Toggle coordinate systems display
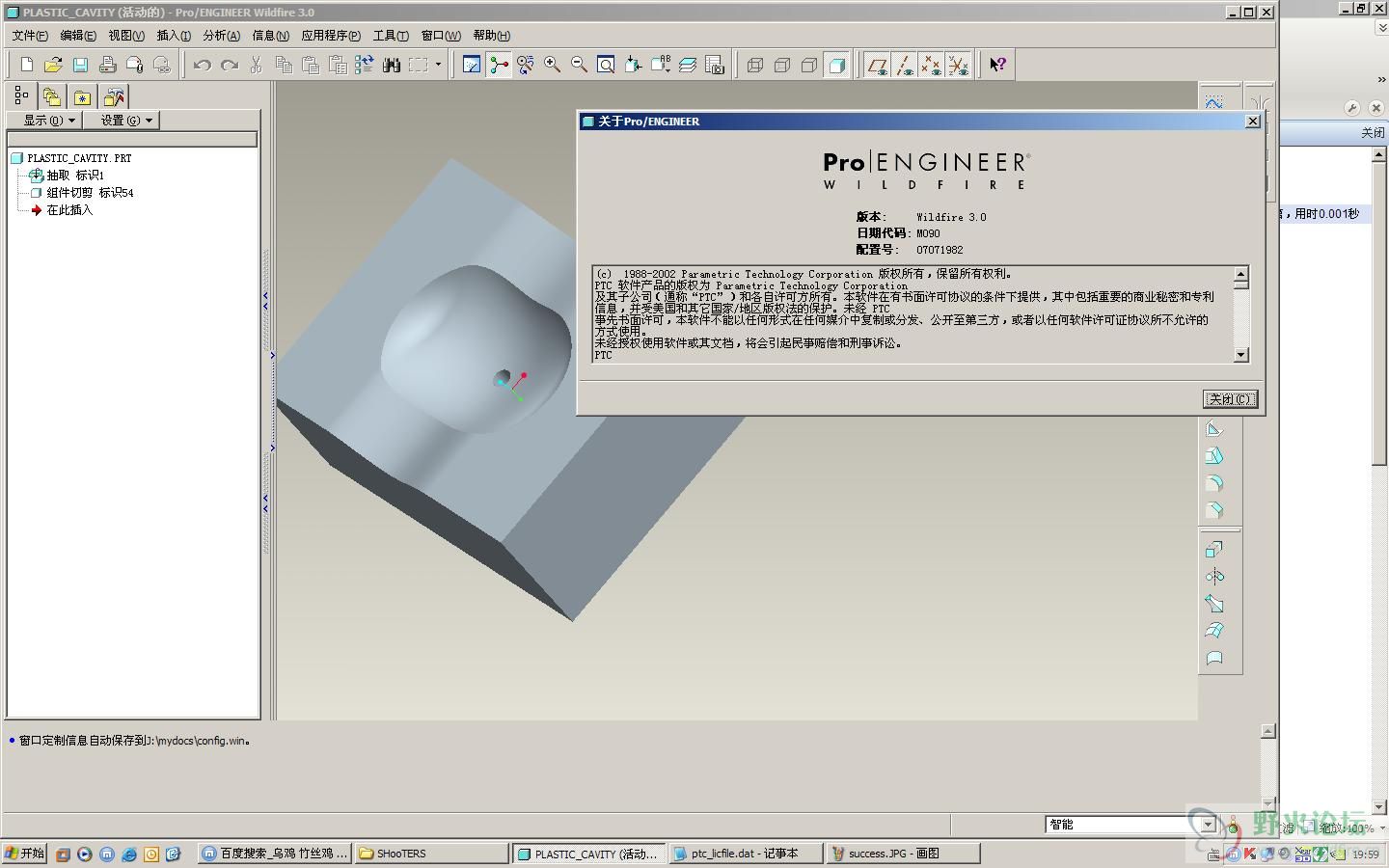The image size is (1389, 868). [958, 65]
